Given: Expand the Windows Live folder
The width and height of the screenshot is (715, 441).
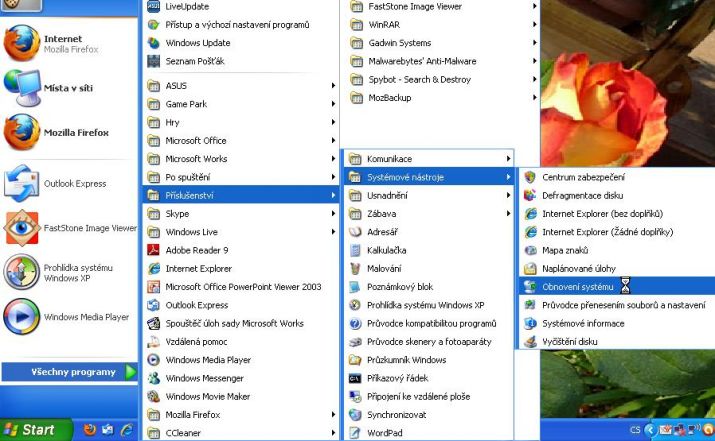Looking at the screenshot, I should [x=241, y=232].
